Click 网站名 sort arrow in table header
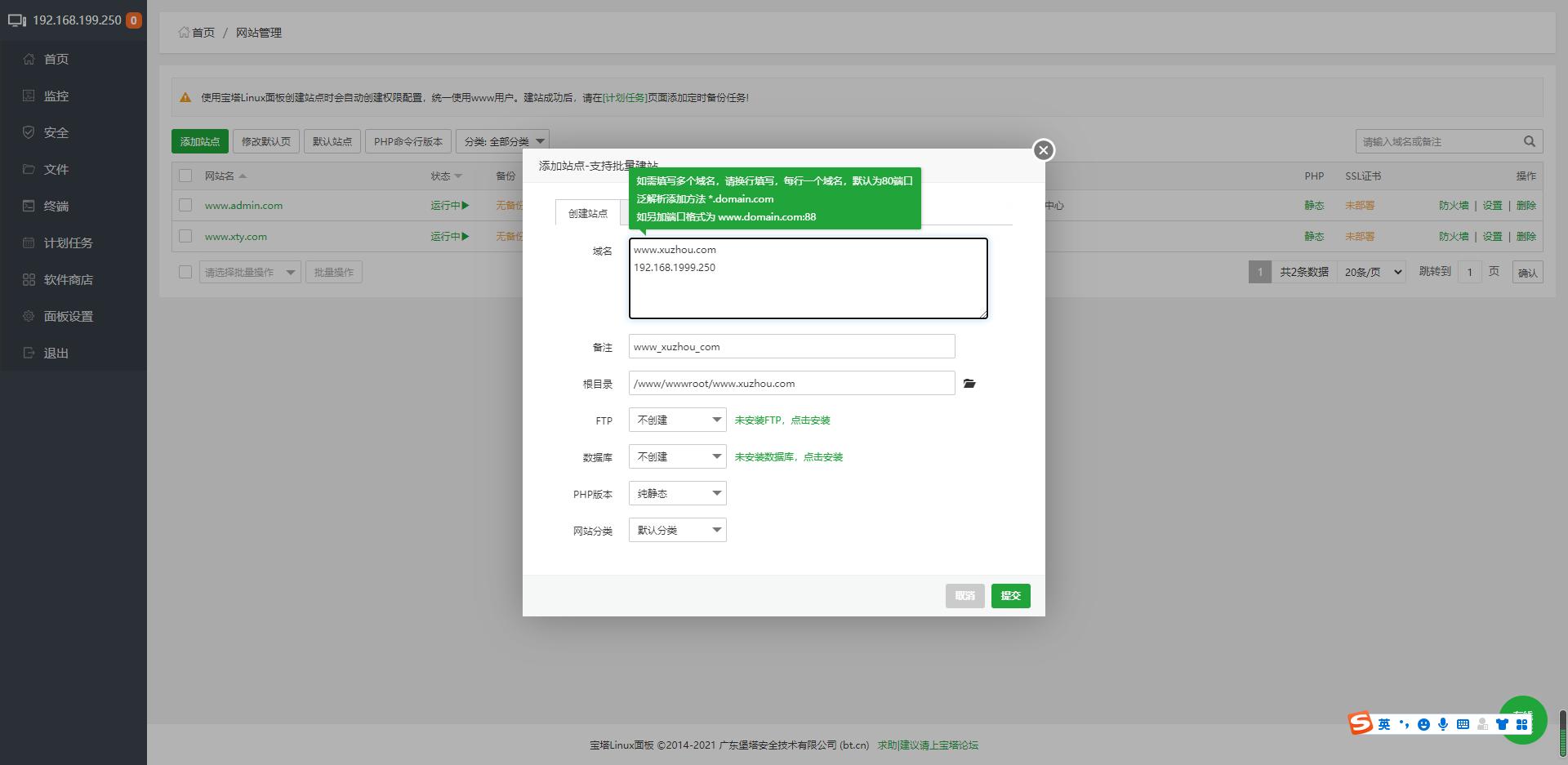Image resolution: width=1568 pixels, height=765 pixels. point(243,176)
